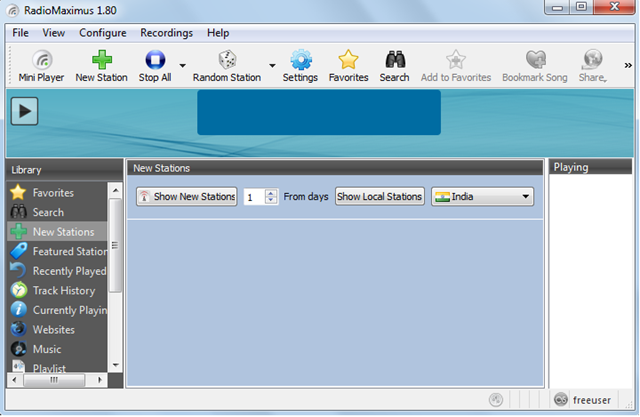Screen dimensions: 640x417
Task: Click the New Stations panel header
Action: pyautogui.click(x=335, y=168)
